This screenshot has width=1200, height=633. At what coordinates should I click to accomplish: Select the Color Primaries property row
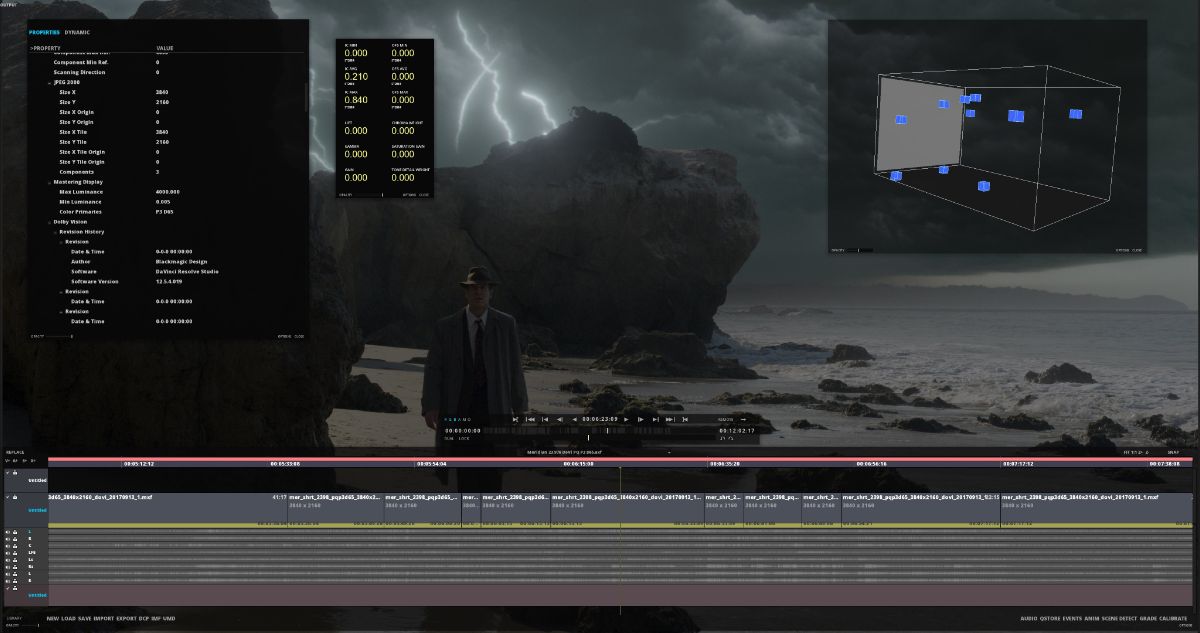tap(168, 212)
